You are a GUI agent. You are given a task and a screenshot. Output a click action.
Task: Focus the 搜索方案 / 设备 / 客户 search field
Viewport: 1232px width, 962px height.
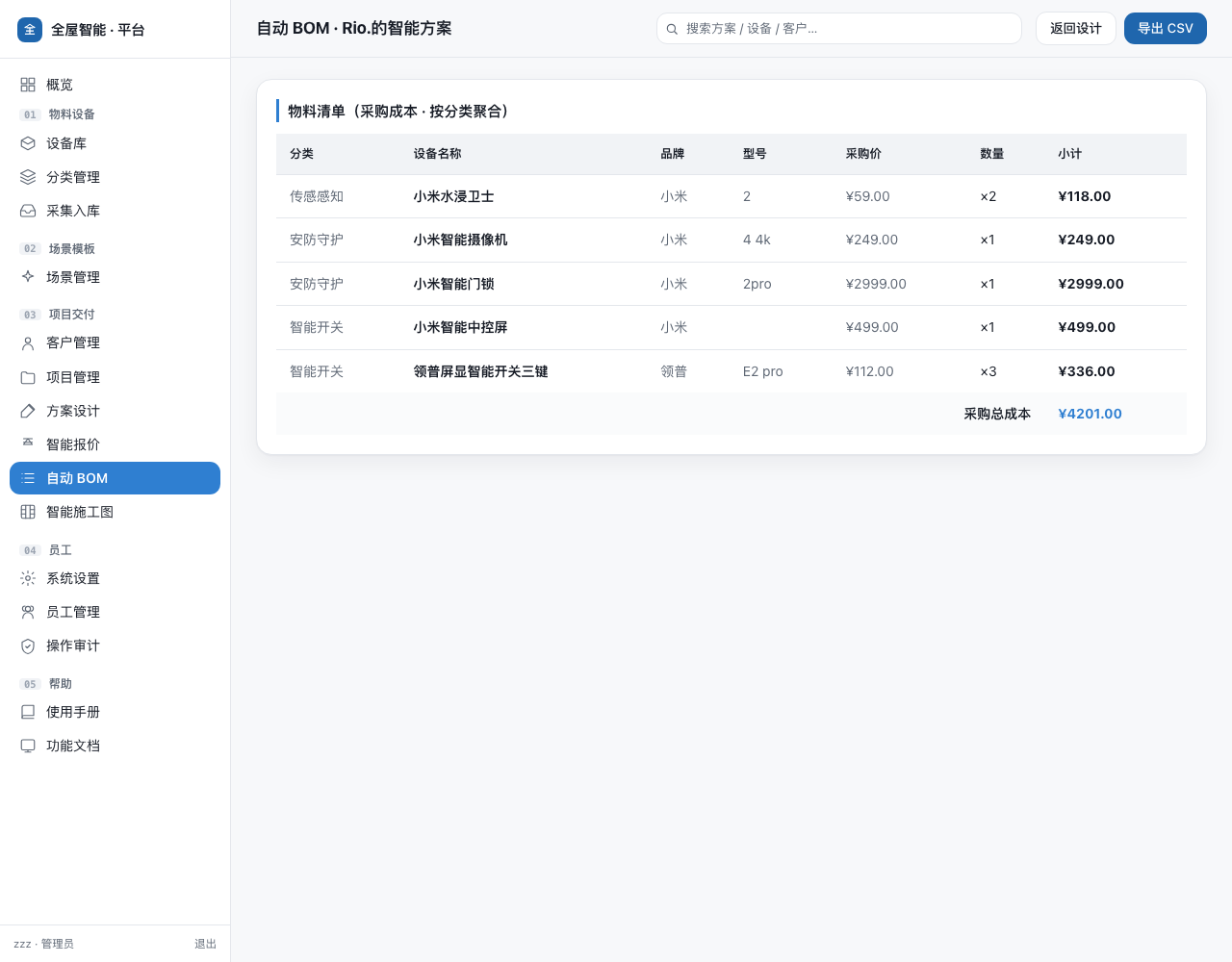point(839,29)
